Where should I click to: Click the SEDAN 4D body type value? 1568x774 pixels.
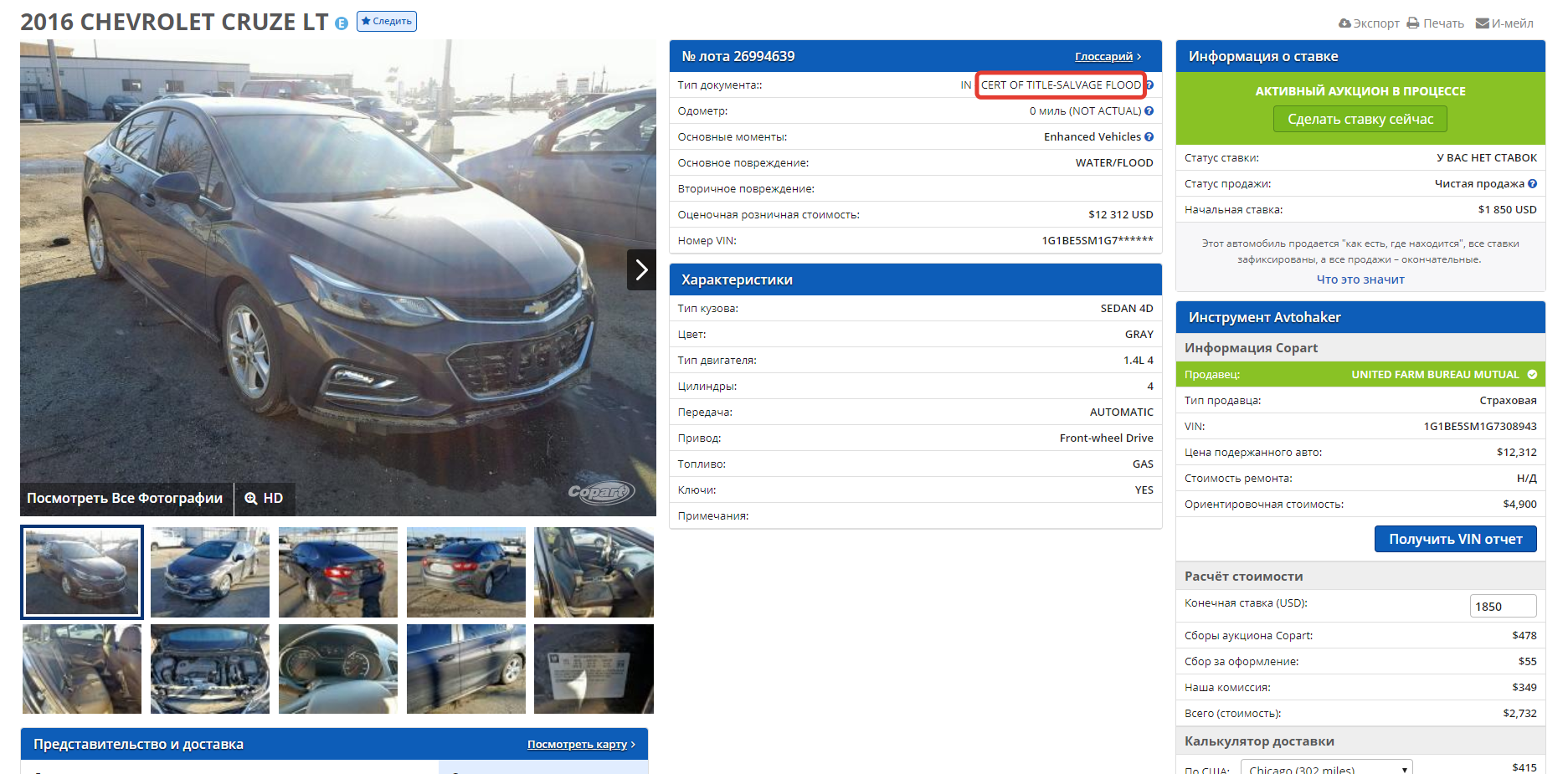pyautogui.click(x=1127, y=309)
